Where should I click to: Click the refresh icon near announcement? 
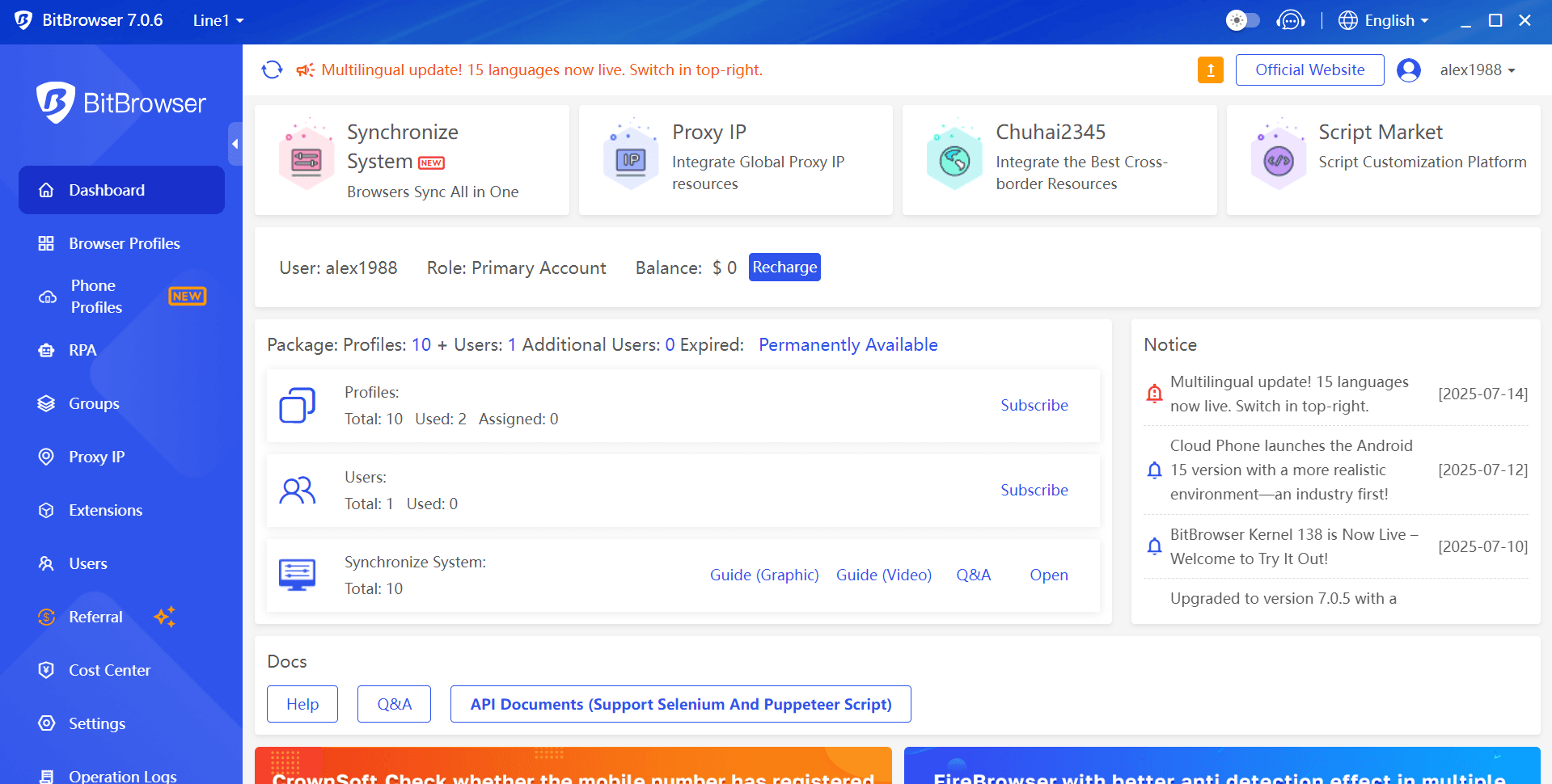point(272,70)
